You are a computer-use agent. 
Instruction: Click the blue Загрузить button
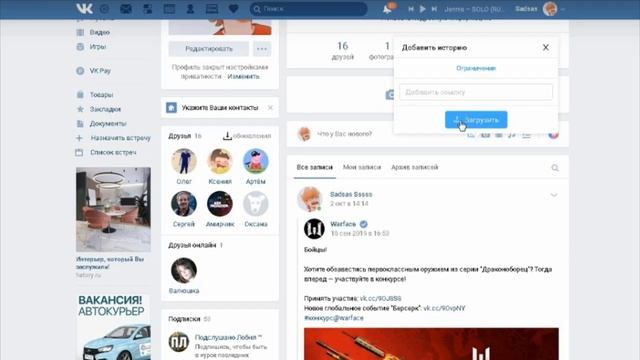476,120
